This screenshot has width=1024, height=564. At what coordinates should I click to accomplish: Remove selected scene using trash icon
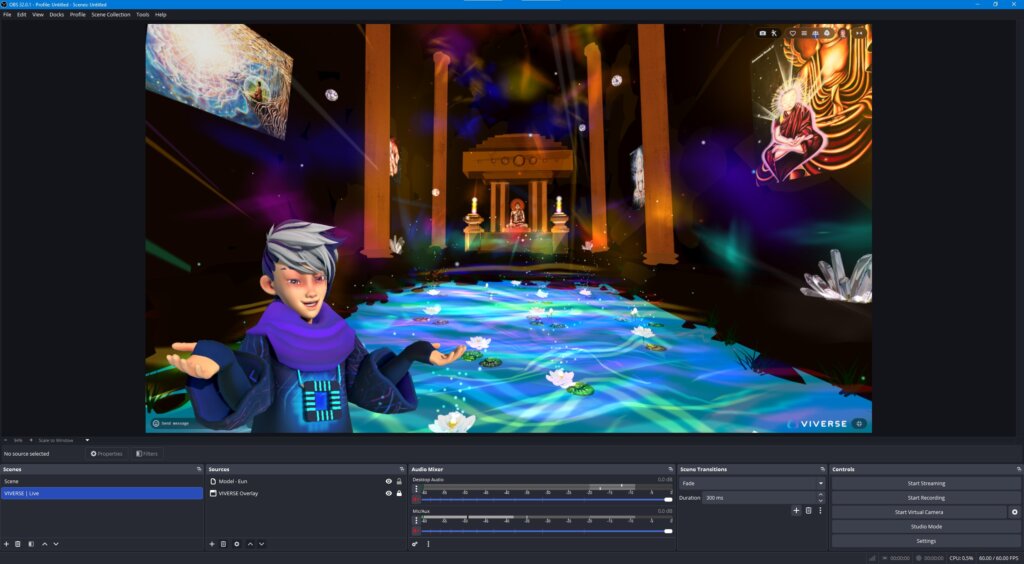[x=18, y=544]
